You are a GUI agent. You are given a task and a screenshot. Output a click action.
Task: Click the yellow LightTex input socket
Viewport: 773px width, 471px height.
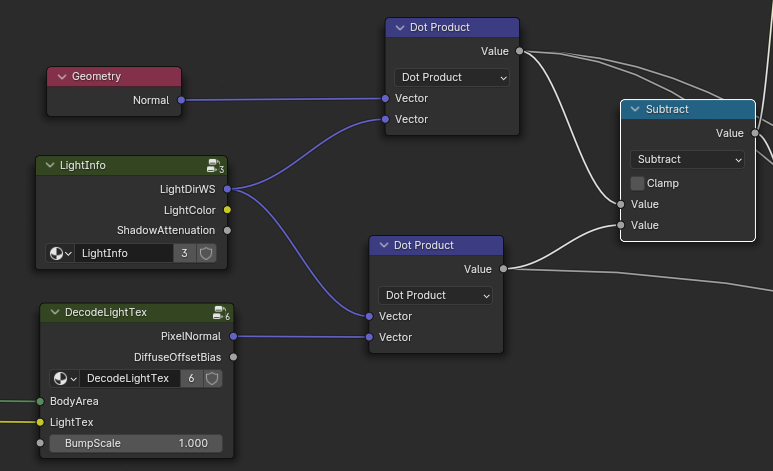pos(40,422)
